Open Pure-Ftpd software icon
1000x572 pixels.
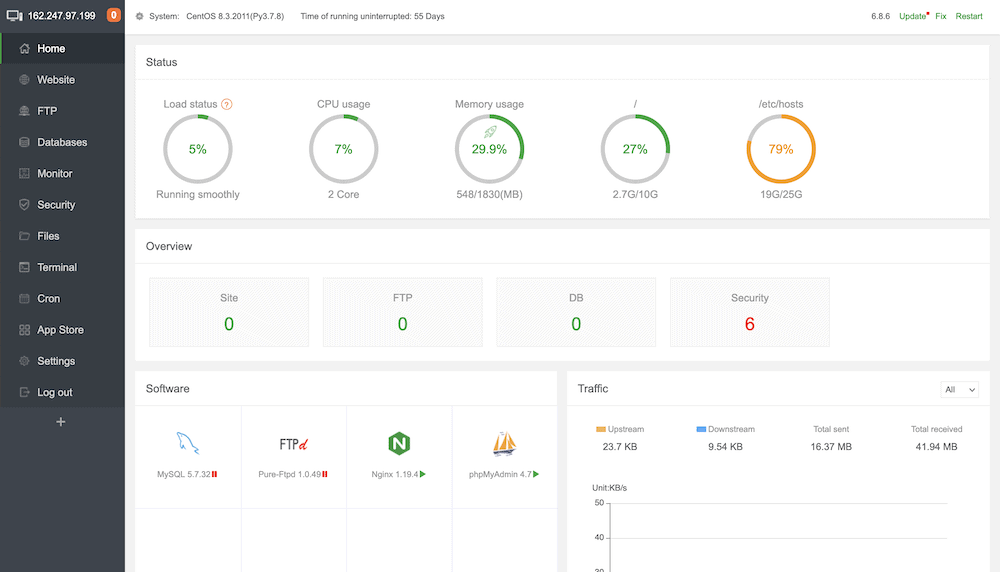coord(293,443)
